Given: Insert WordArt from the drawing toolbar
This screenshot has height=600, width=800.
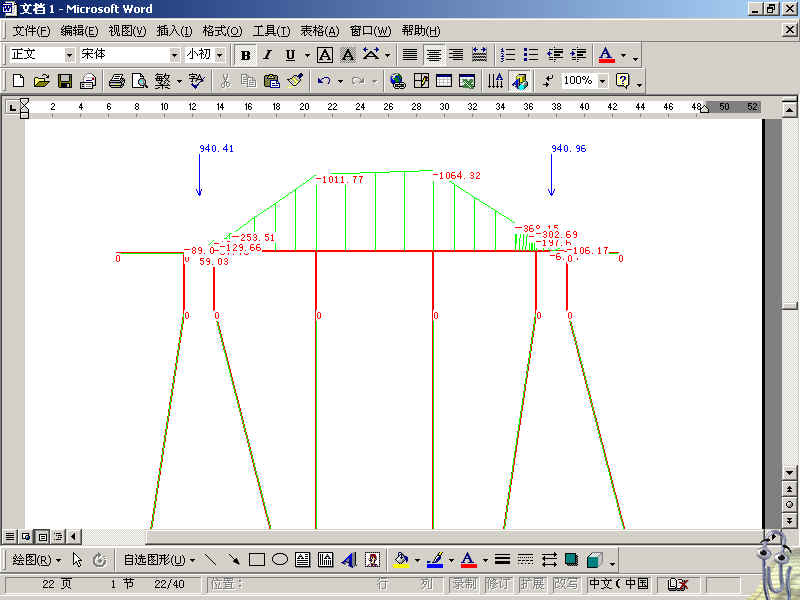Looking at the screenshot, I should coord(349,560).
